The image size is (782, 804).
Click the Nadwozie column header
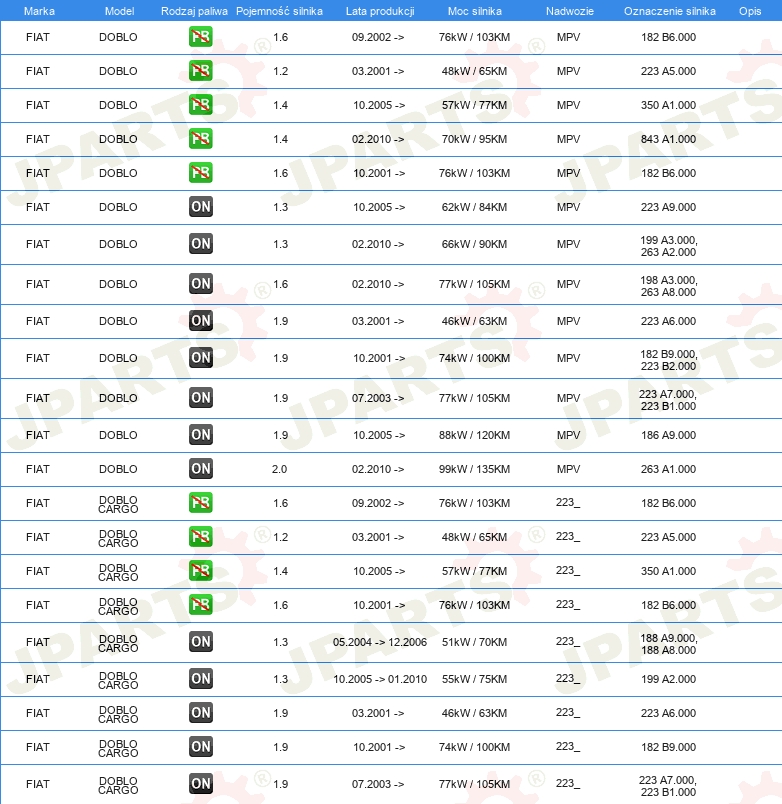(570, 11)
